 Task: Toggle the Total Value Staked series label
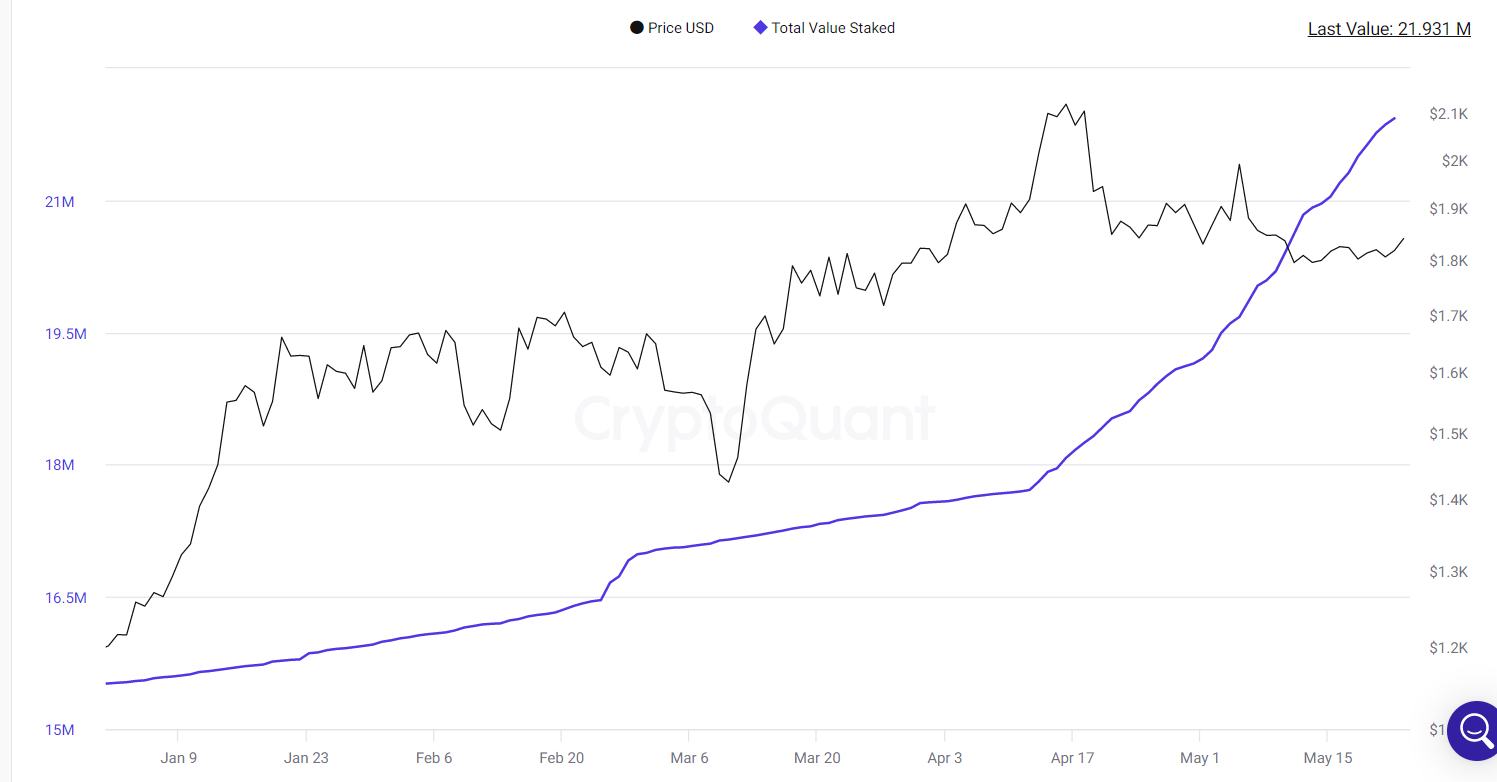point(832,28)
